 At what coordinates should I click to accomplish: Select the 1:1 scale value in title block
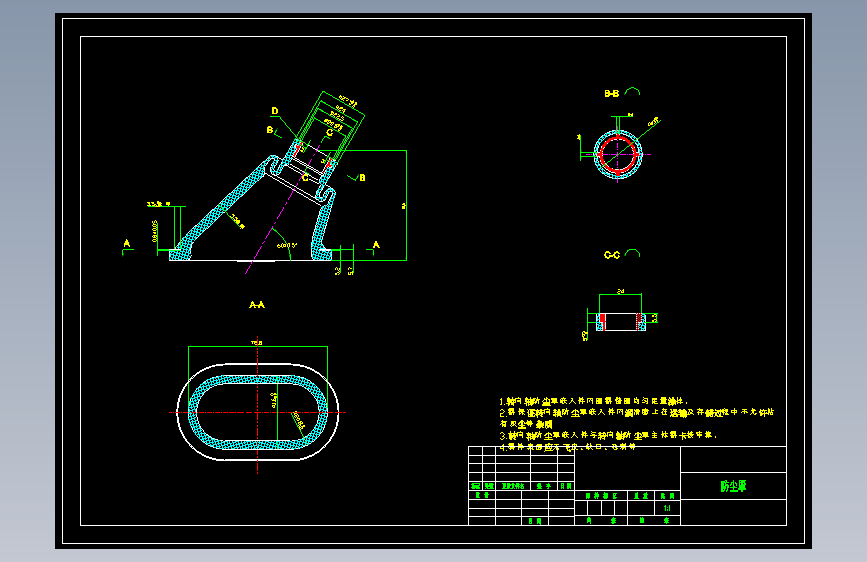(x=667, y=508)
